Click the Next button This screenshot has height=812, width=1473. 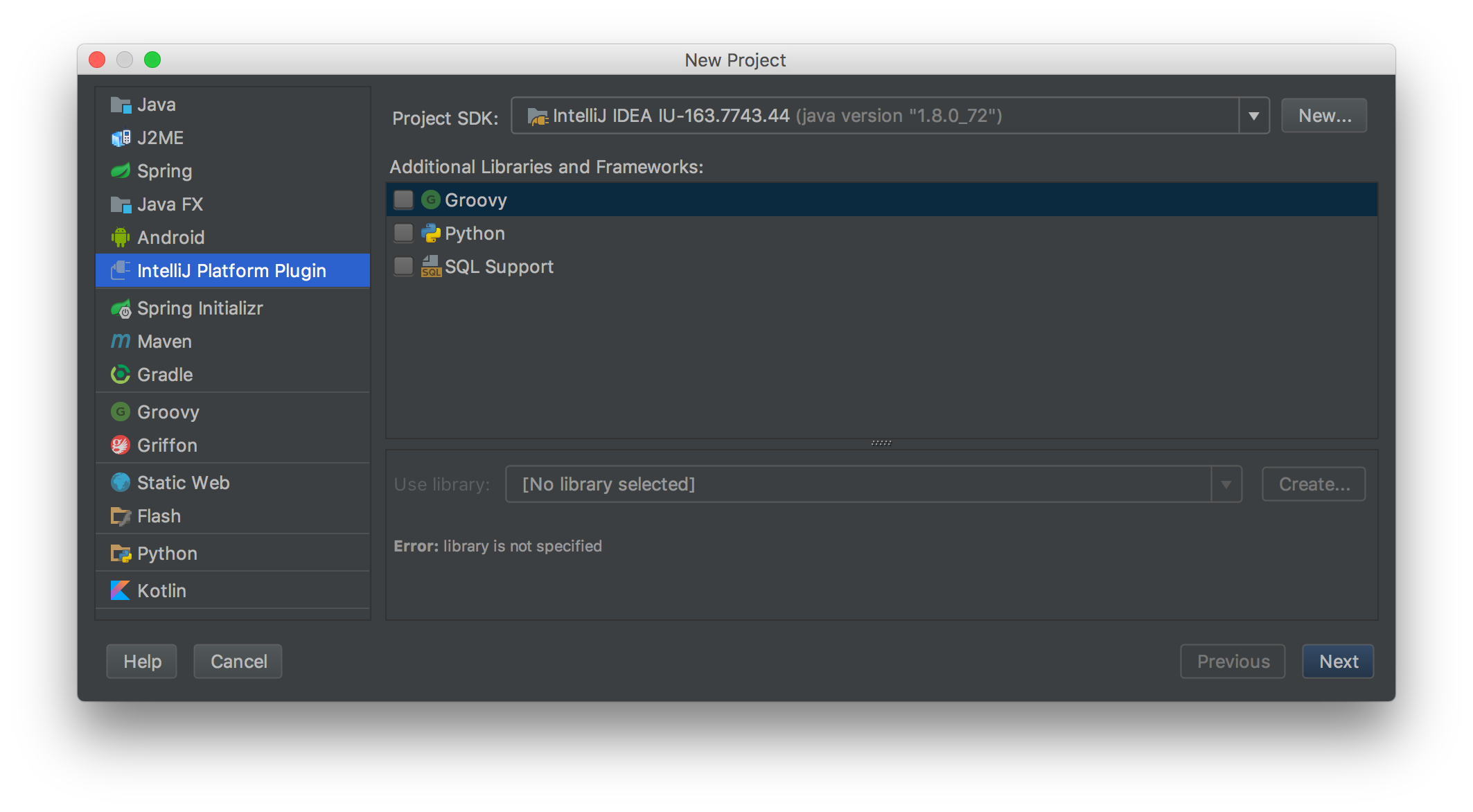coord(1337,661)
